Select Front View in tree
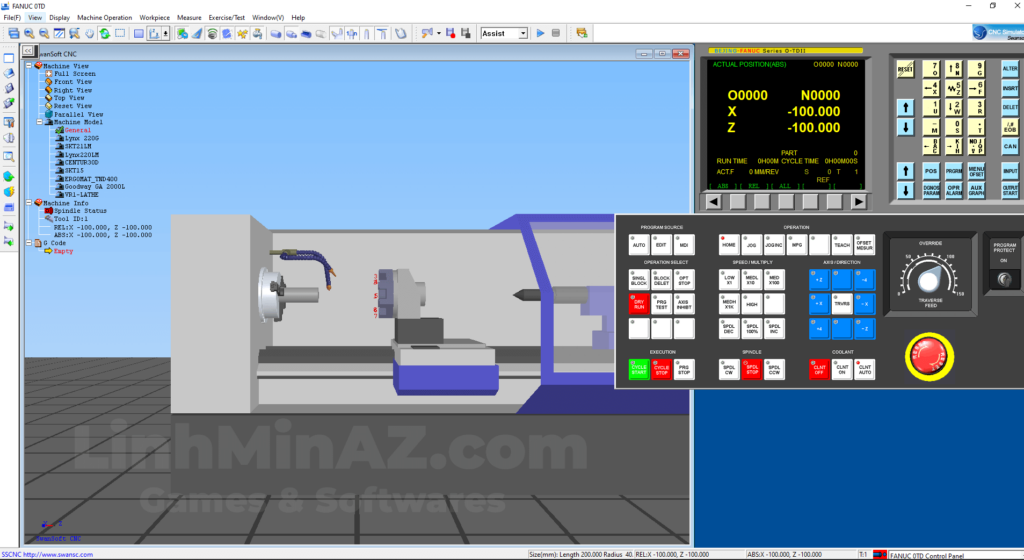The width and height of the screenshot is (1024, 560). pos(72,82)
